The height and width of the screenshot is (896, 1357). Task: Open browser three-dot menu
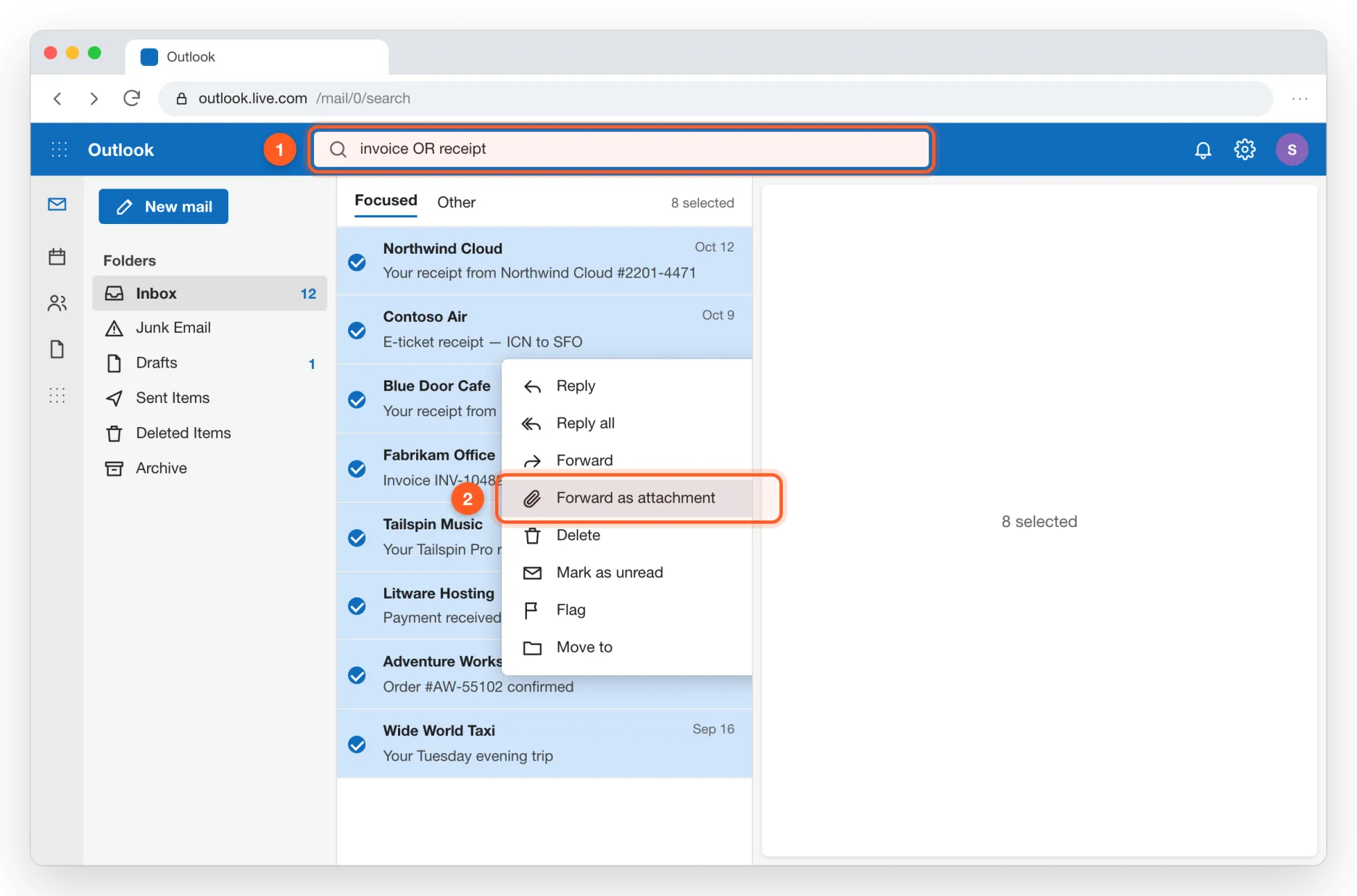point(1300,98)
